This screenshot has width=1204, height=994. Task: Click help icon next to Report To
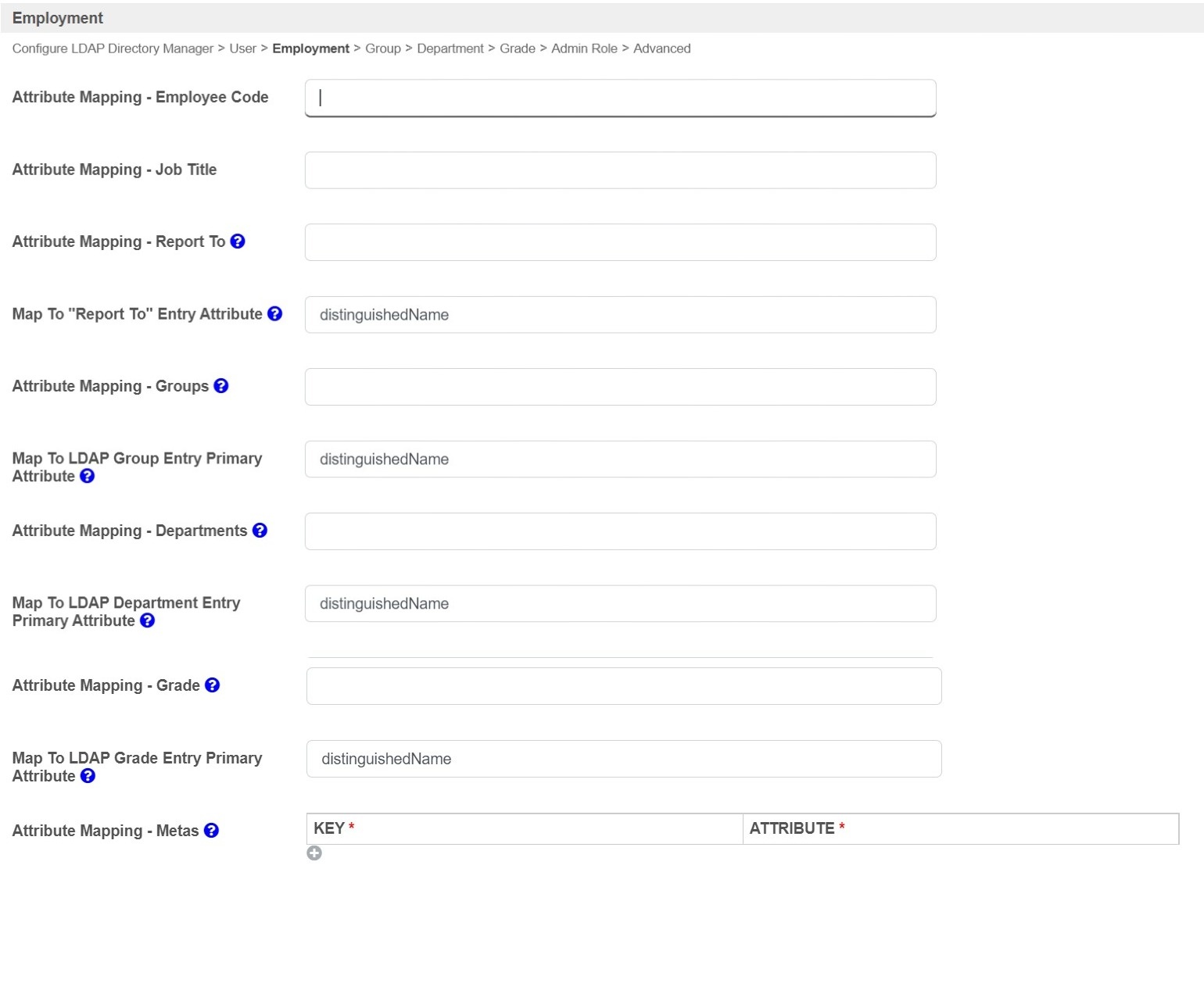click(238, 241)
